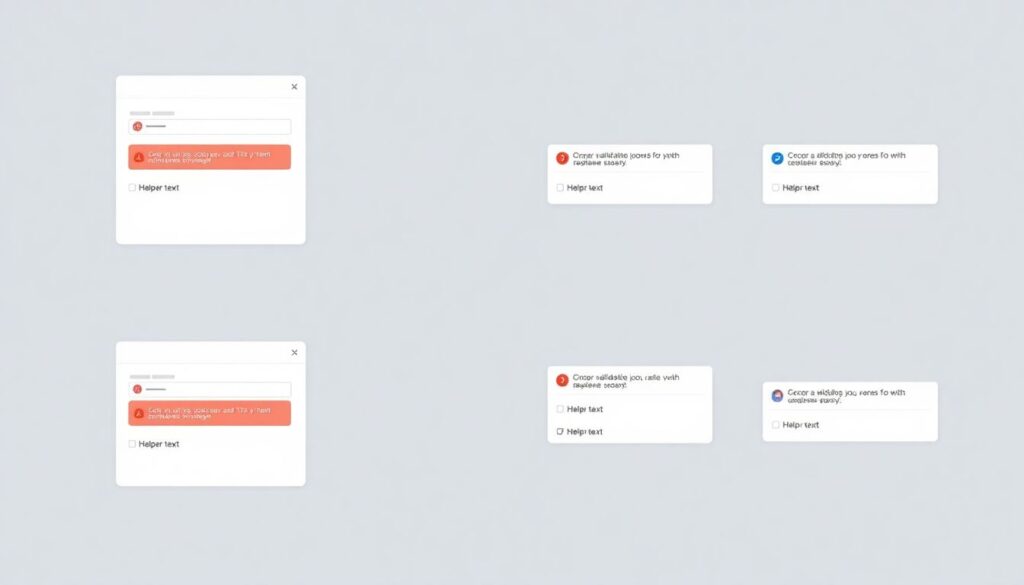Click the red status icon in the top middle card
Viewport: 1024px width, 585px height.
[562, 158]
